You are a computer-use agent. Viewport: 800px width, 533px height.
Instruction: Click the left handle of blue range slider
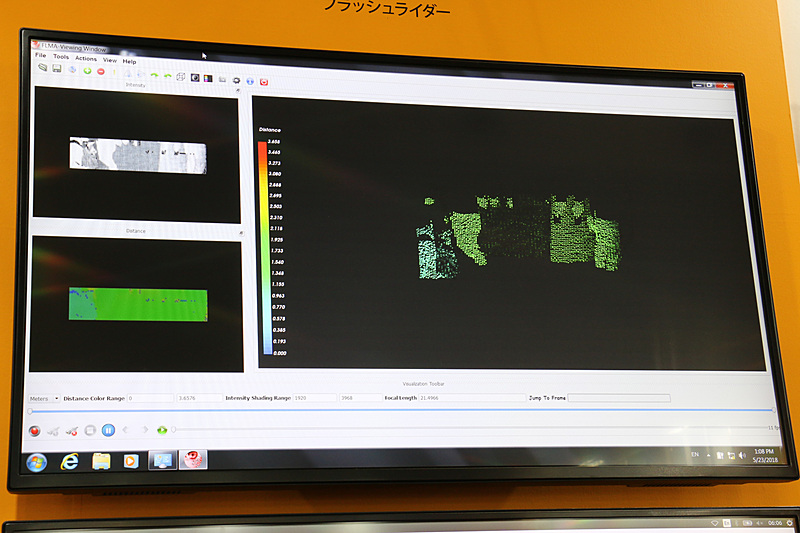click(30, 411)
